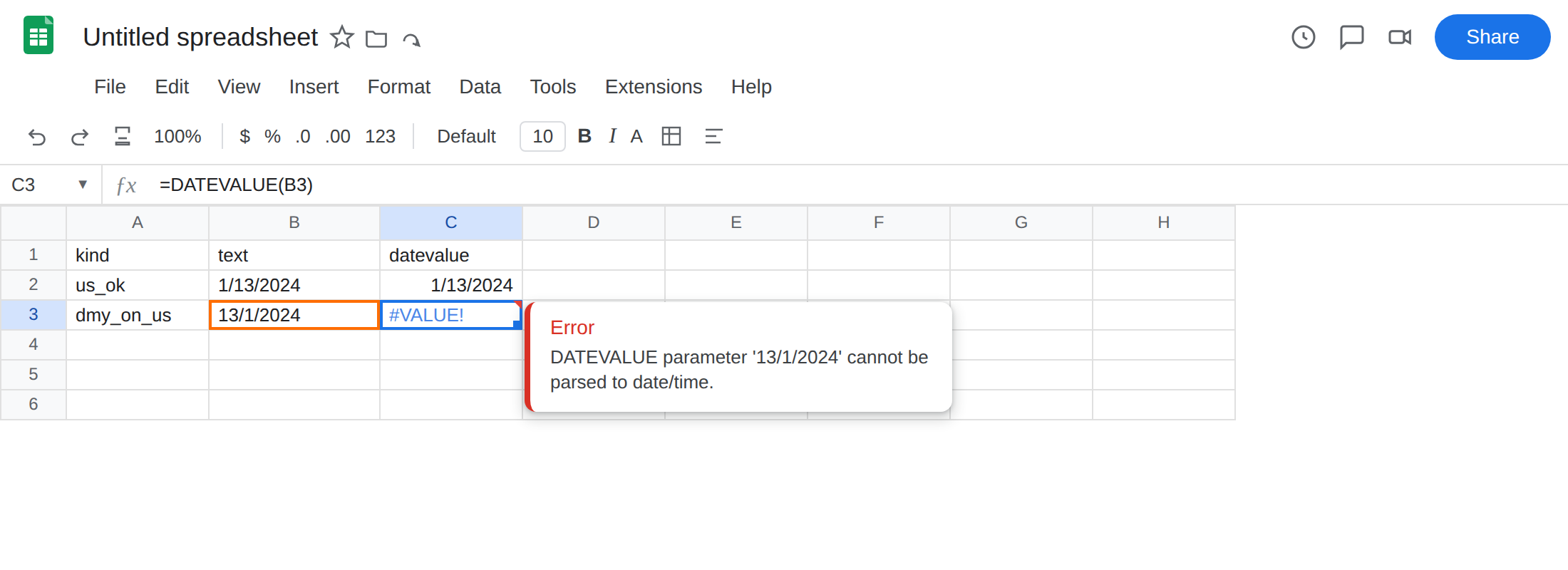Undo the last action
Viewport: 1568px width, 570px height.
click(37, 136)
